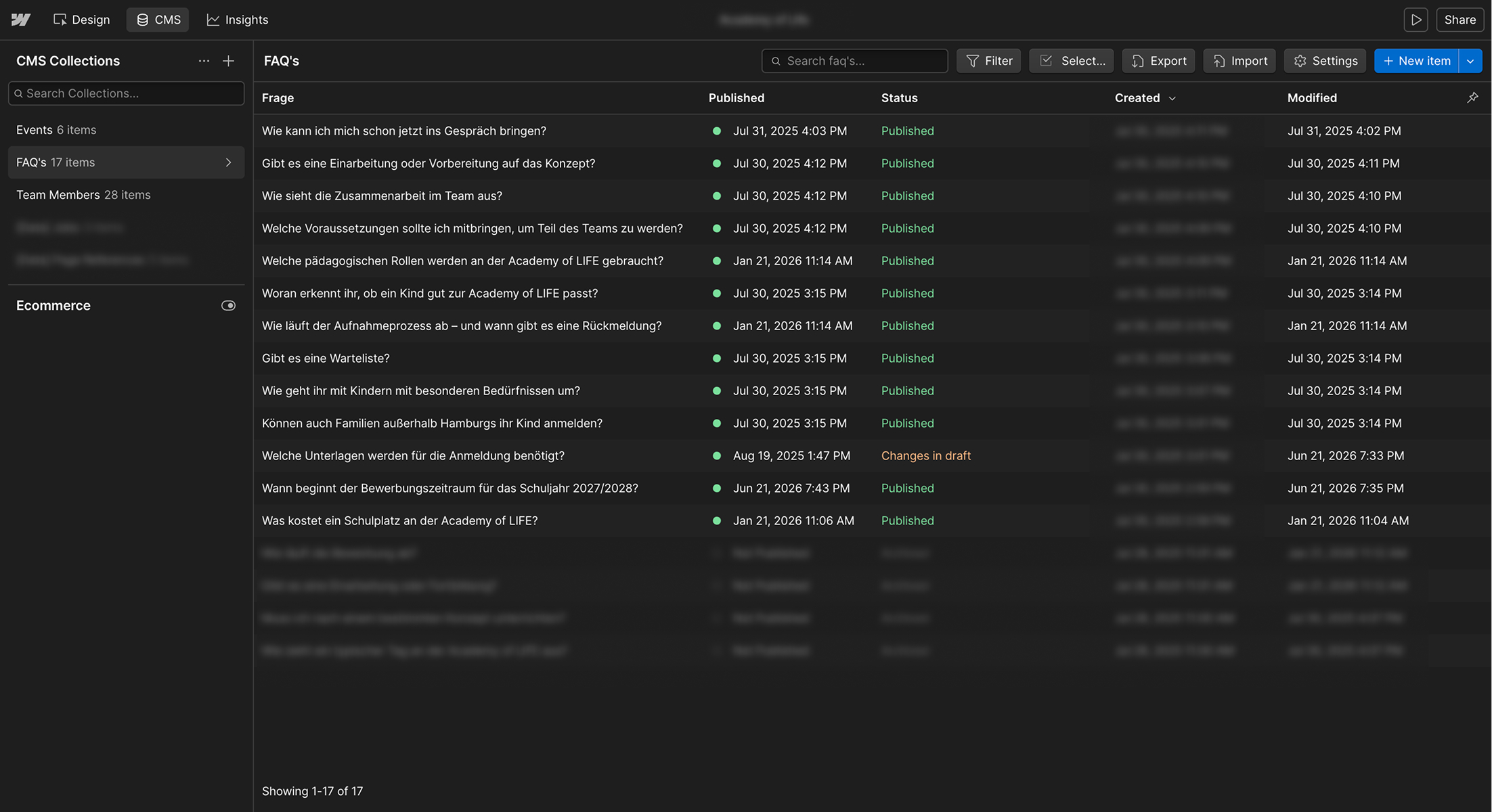Sort by the Created column
This screenshot has height=812, width=1492.
coord(1145,98)
